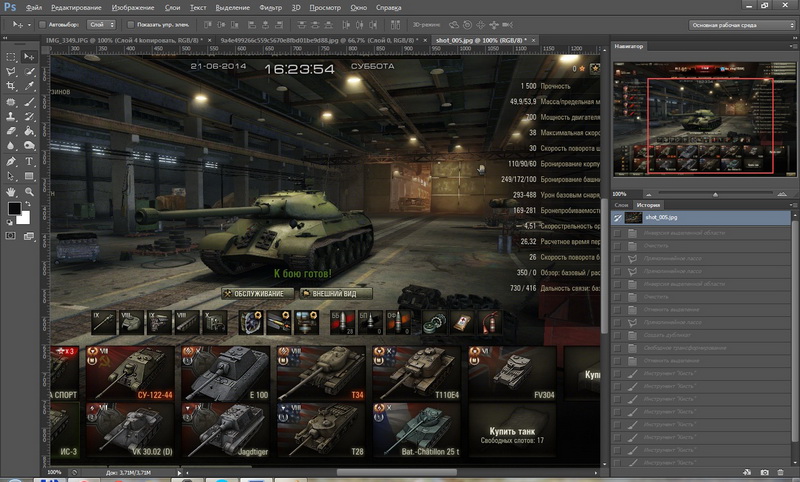The height and width of the screenshot is (482, 800).
Task: Activate the Type (T) tool
Action: point(29,160)
